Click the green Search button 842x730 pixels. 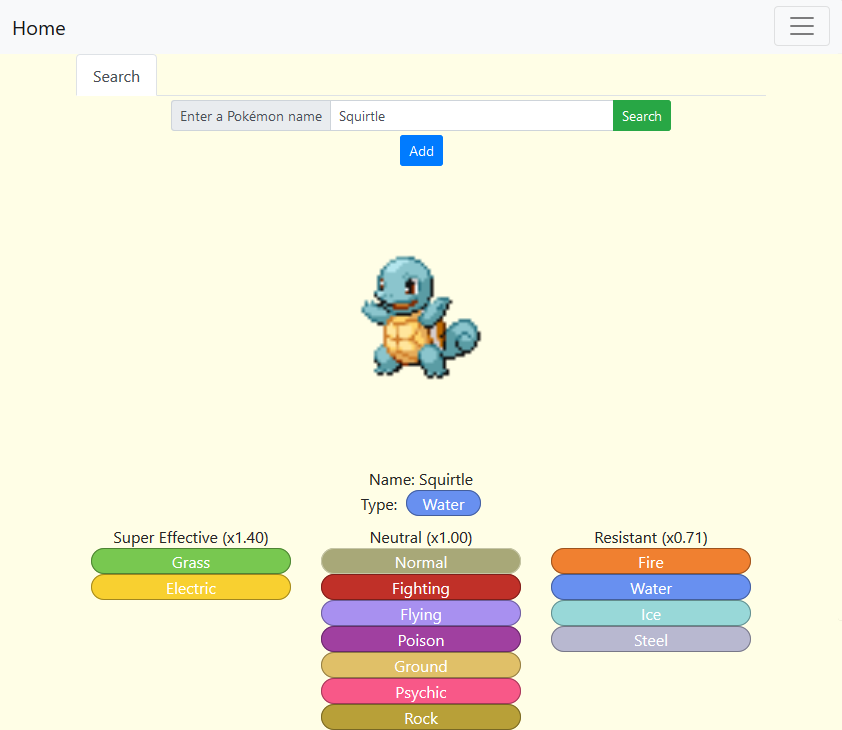[x=642, y=115]
